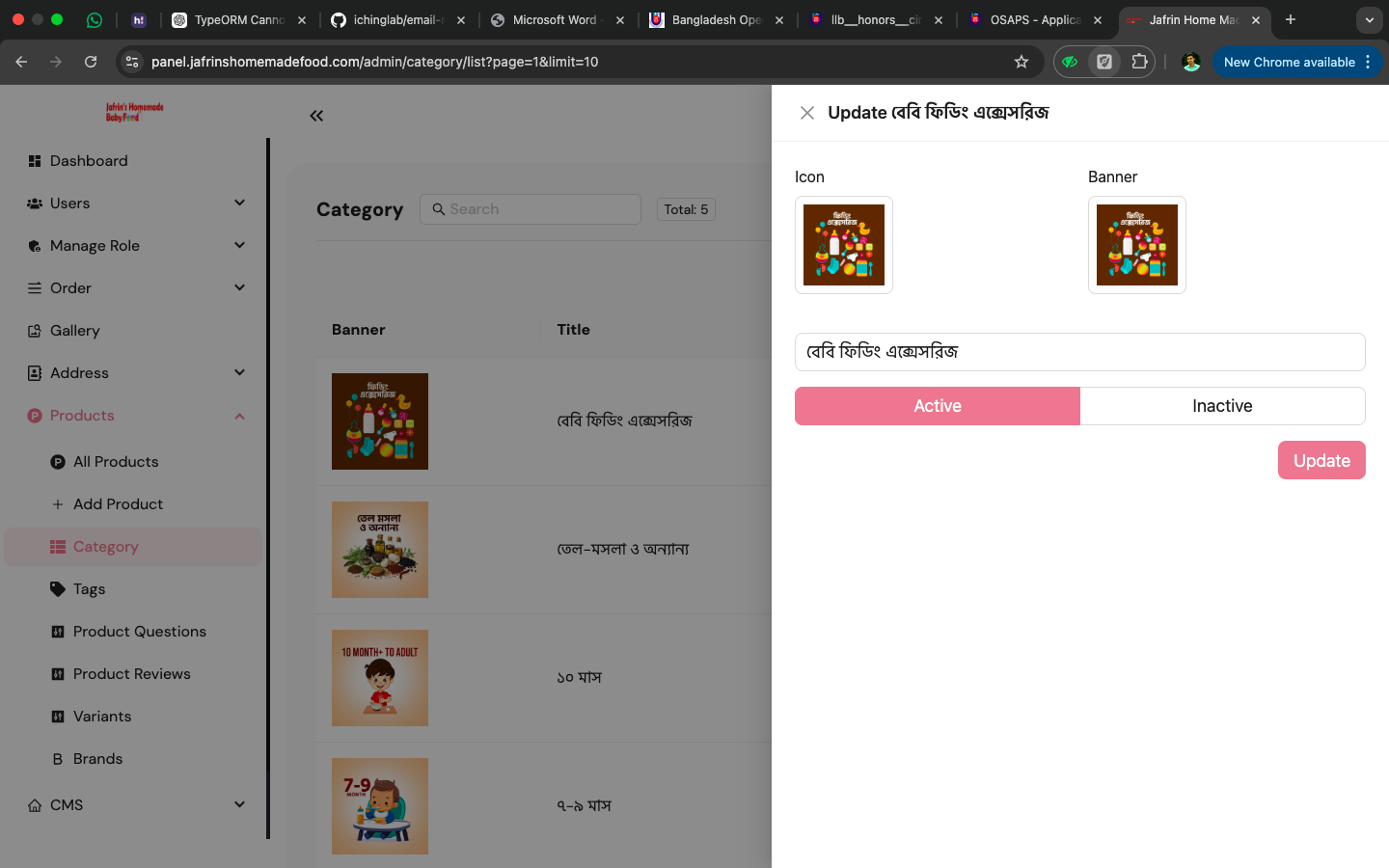Expand the Users menu

(x=239, y=203)
